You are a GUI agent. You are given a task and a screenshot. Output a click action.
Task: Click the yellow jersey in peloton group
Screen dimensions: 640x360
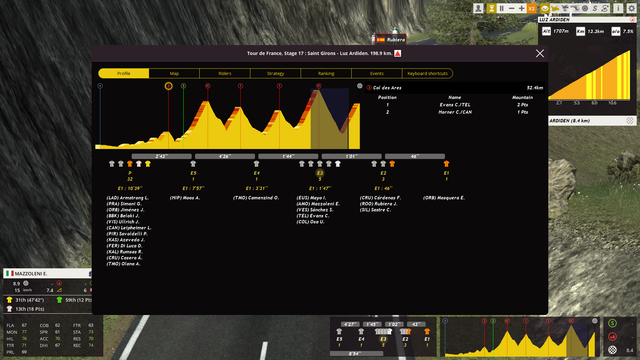(x=148, y=164)
